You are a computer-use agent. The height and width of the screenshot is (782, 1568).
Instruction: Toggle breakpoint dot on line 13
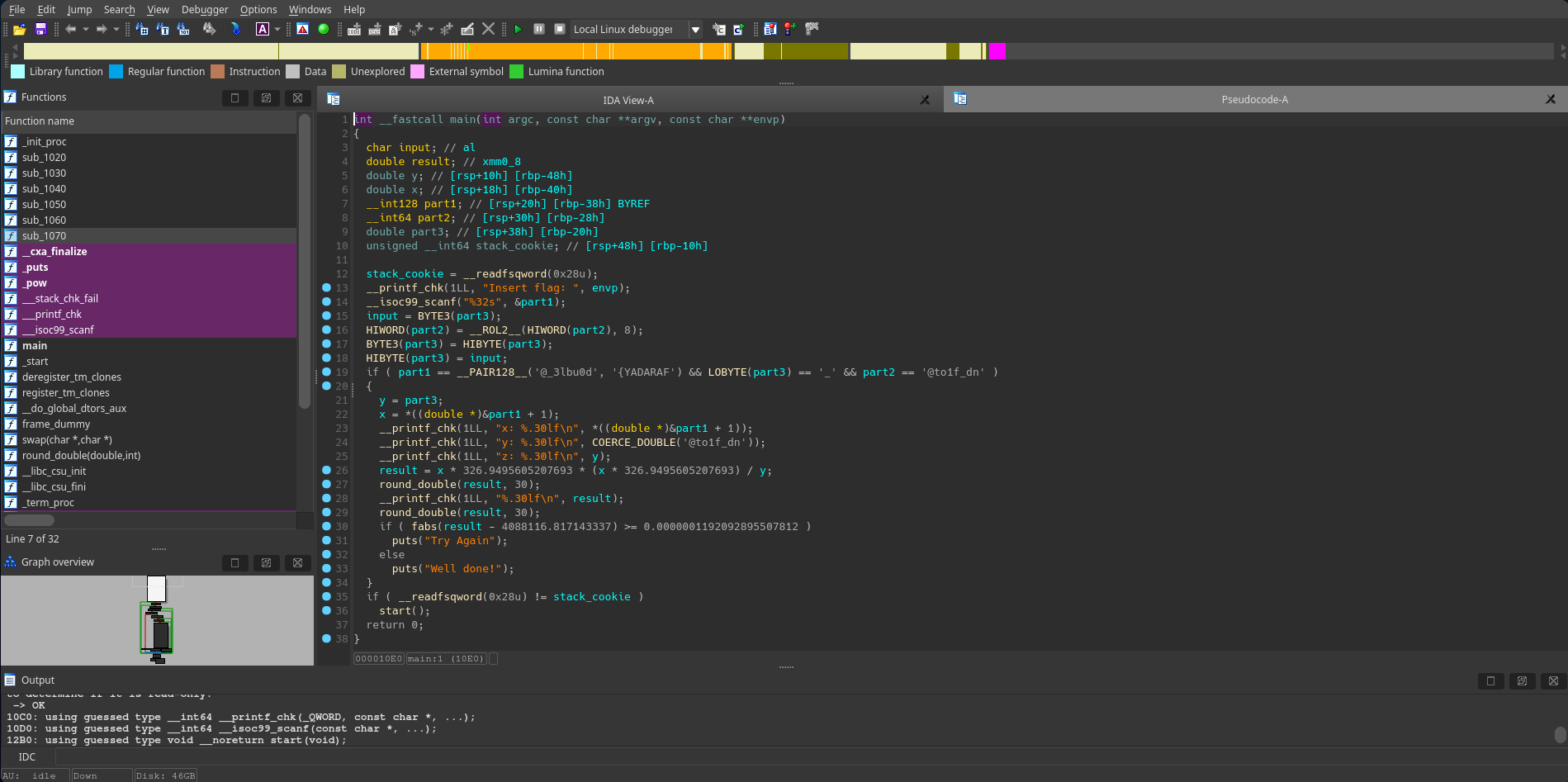coord(326,287)
